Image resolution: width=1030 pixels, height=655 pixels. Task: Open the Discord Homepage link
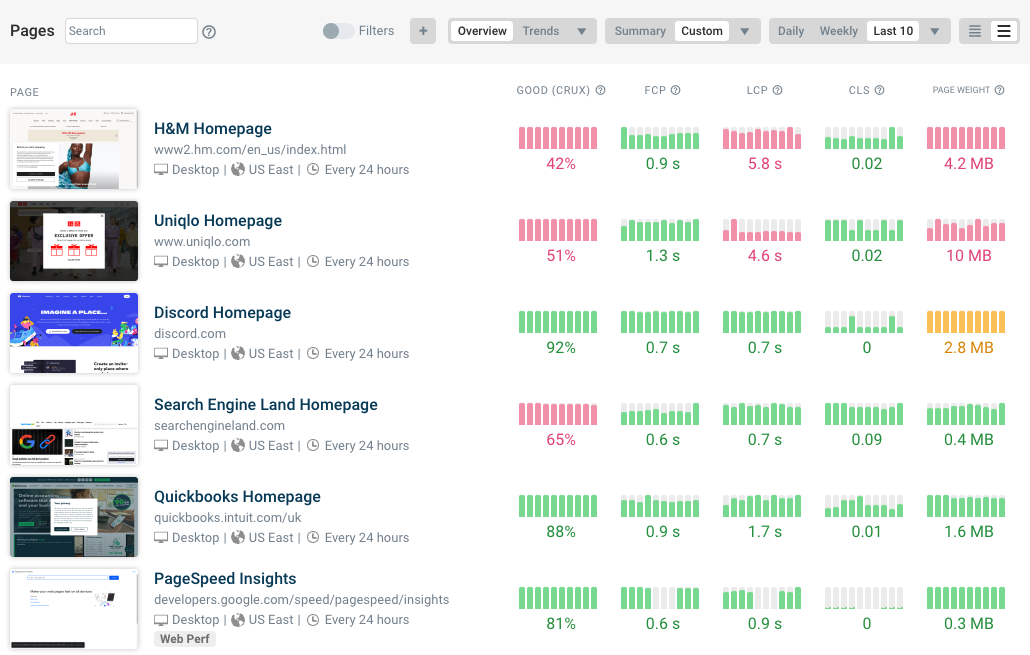(x=223, y=313)
